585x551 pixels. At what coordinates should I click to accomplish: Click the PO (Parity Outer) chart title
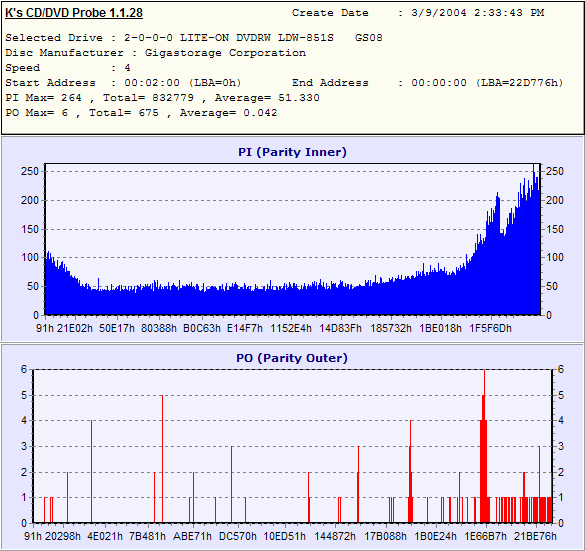292,358
